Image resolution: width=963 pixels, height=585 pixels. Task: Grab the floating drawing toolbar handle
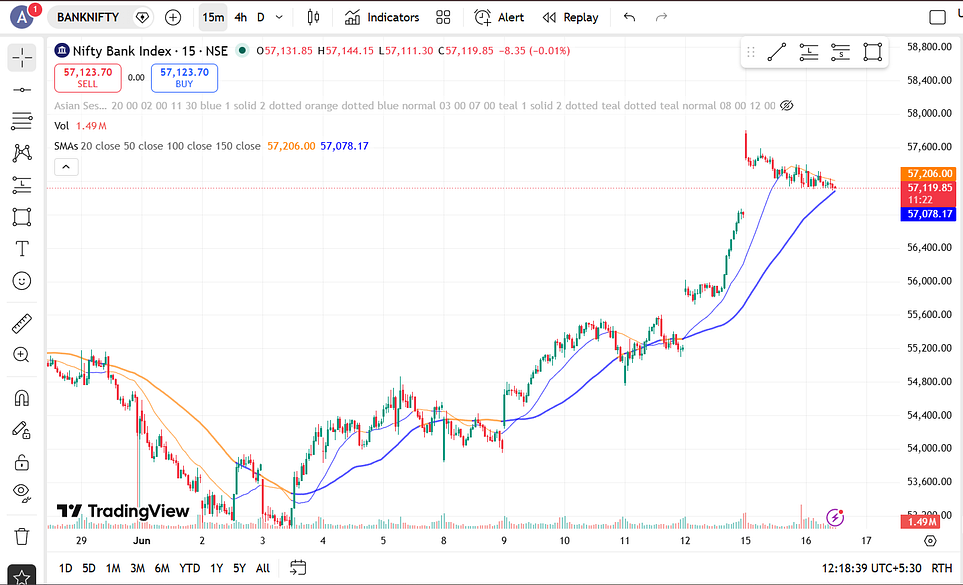click(x=751, y=52)
